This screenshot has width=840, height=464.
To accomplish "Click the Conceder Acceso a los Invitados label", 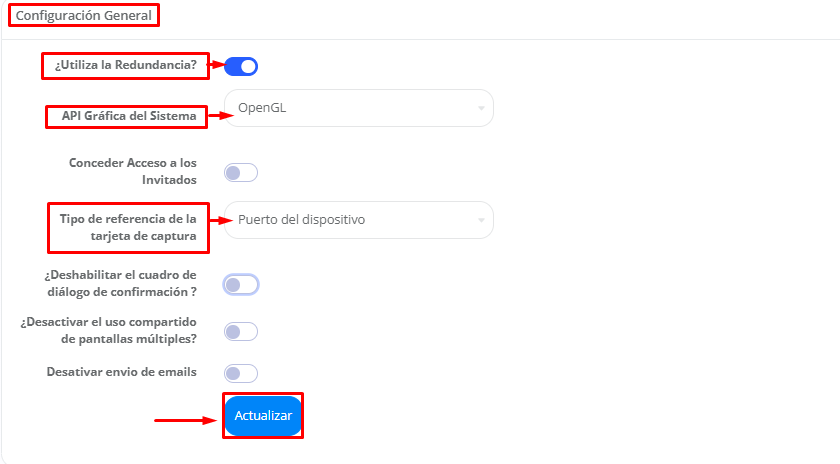I will [133, 171].
